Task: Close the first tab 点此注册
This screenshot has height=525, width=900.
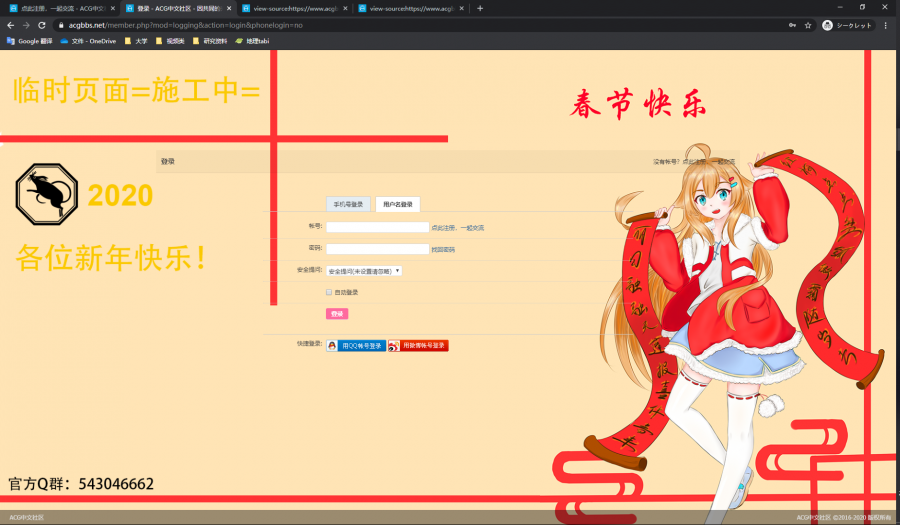Action: (112, 8)
